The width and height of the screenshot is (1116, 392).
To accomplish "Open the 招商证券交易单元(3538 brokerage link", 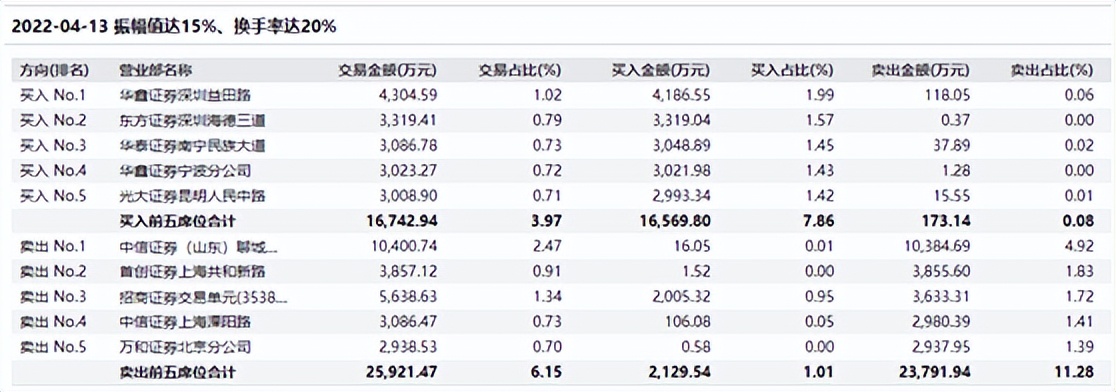I will click(x=204, y=297).
